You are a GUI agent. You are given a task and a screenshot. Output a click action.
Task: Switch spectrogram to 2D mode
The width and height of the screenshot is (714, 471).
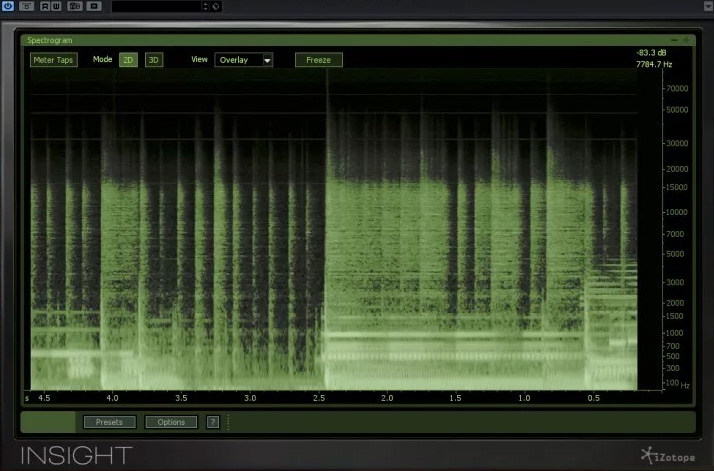[128, 60]
